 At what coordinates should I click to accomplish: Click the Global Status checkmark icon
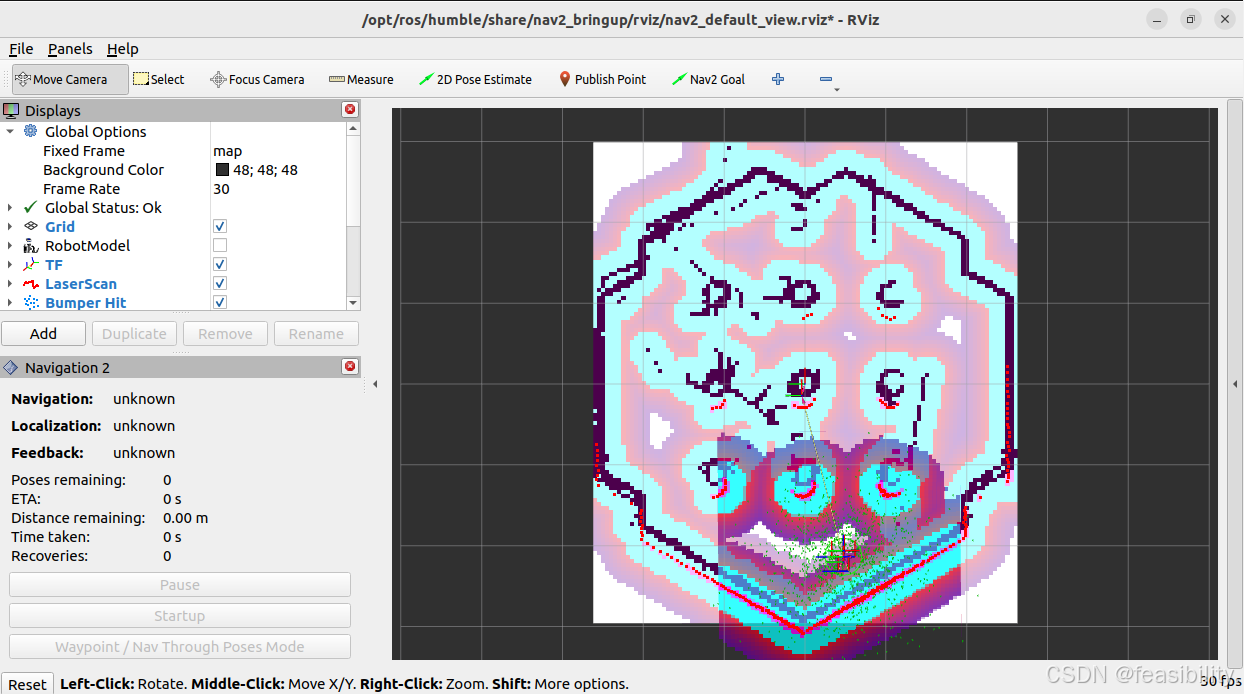click(31, 207)
